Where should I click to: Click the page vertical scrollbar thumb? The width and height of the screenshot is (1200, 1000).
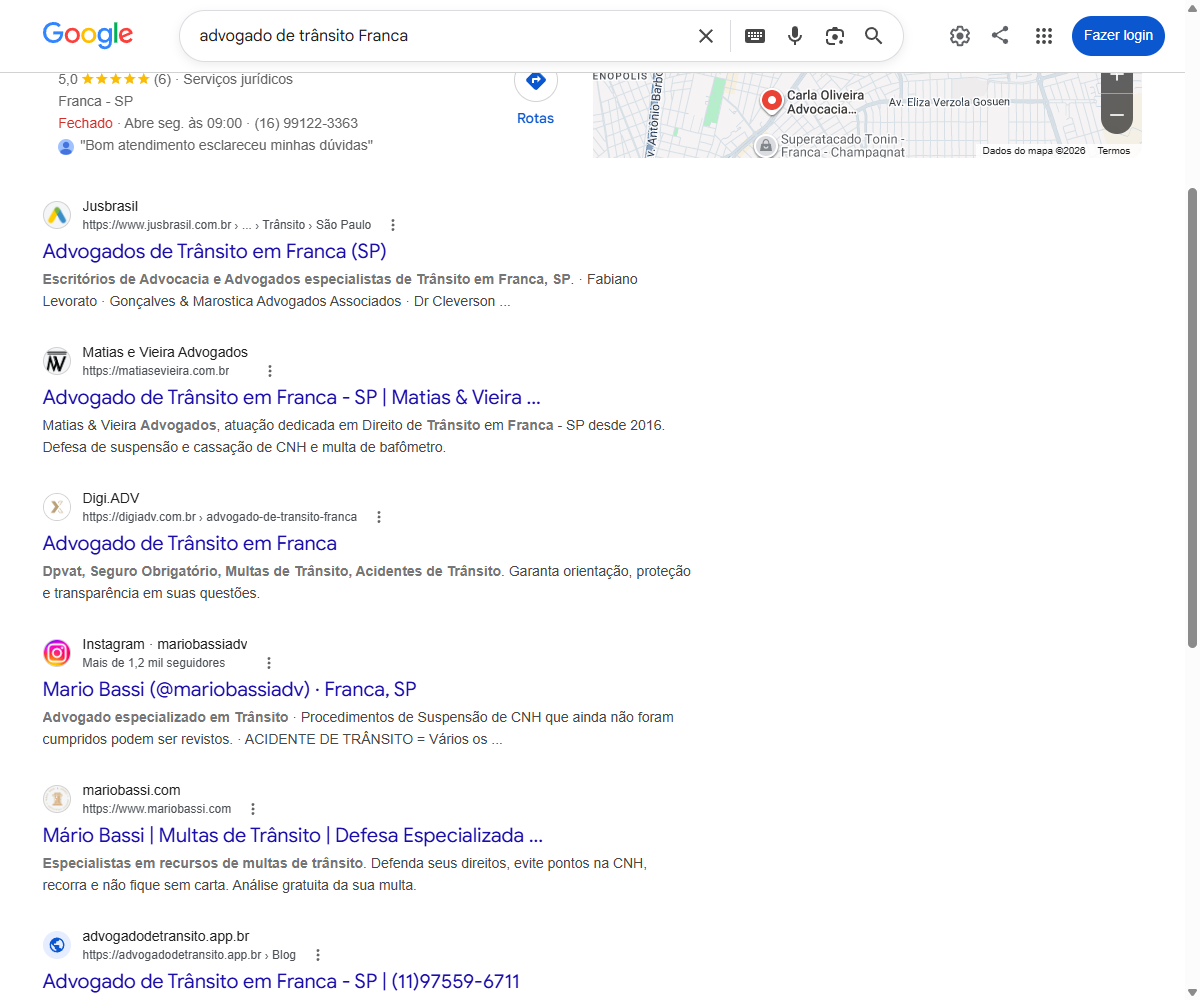[x=1192, y=417]
